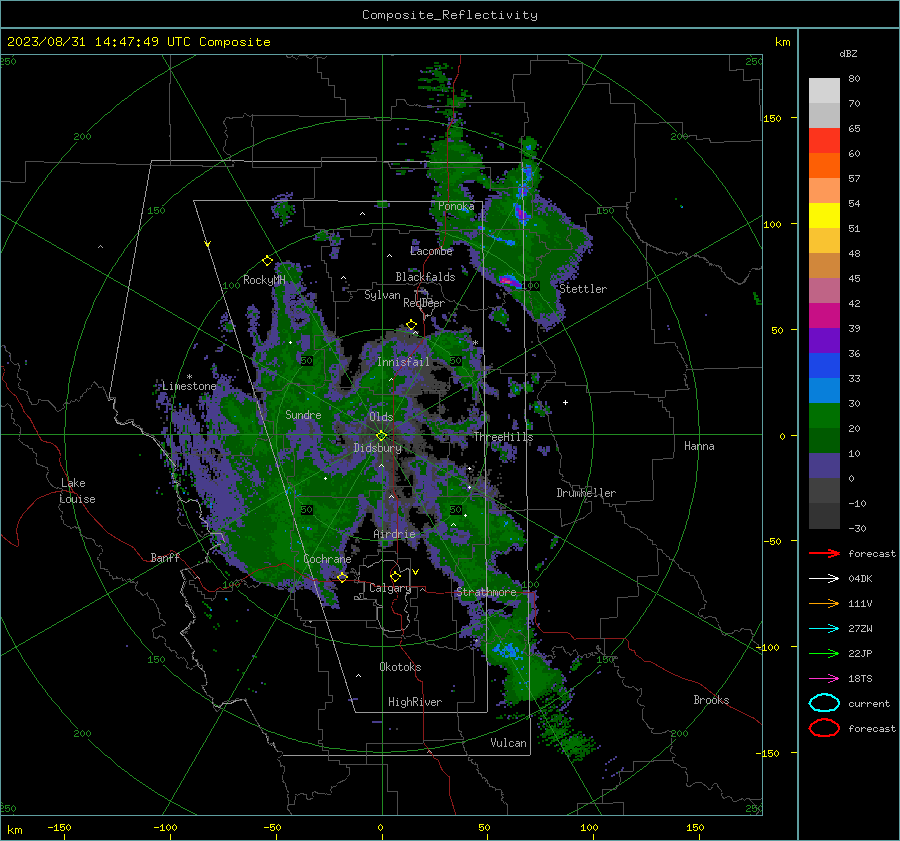Click the red 65 dBZ color swatch
The height and width of the screenshot is (841, 900).
[824, 141]
